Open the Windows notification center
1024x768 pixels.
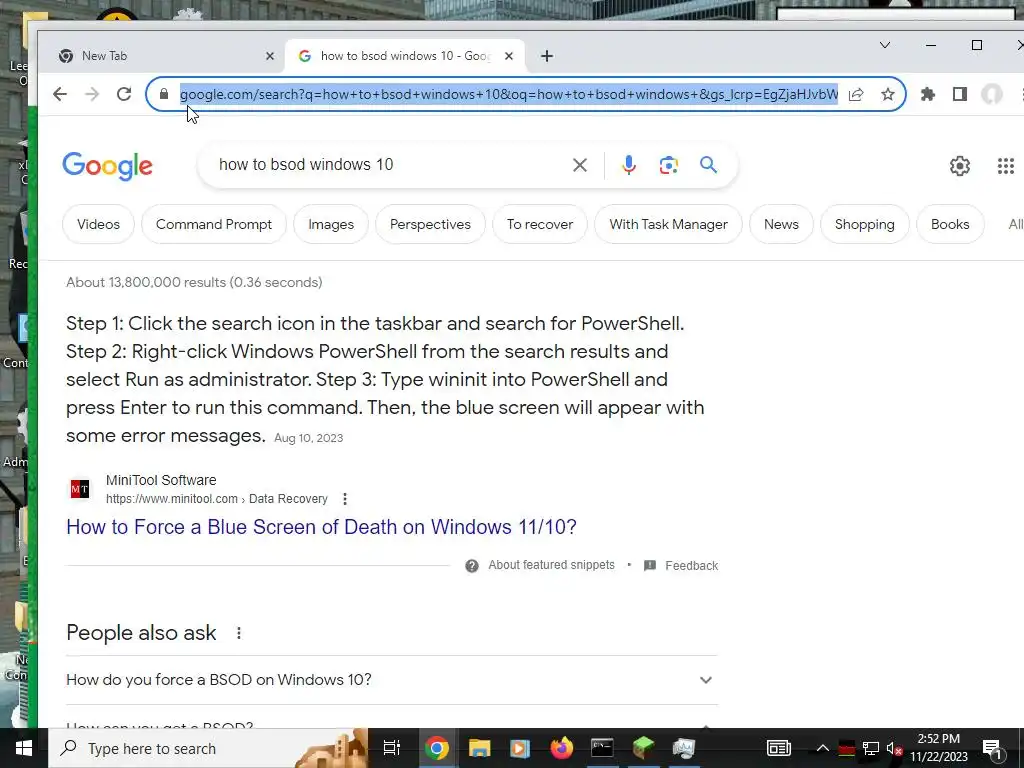tap(992, 748)
